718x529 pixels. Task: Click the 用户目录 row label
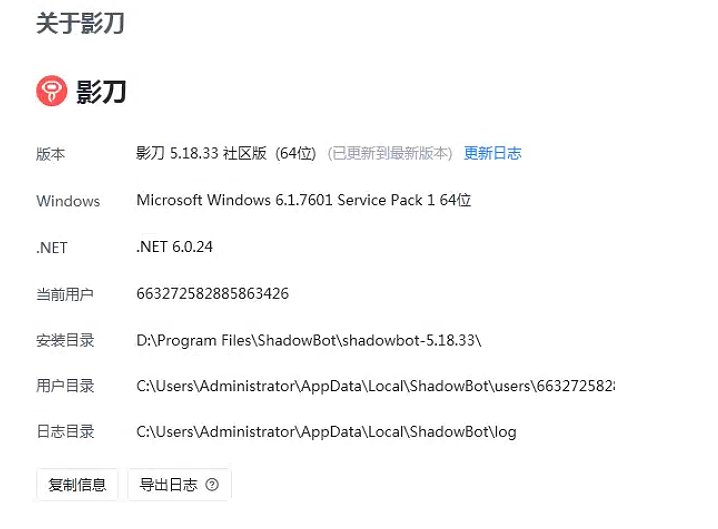65,386
